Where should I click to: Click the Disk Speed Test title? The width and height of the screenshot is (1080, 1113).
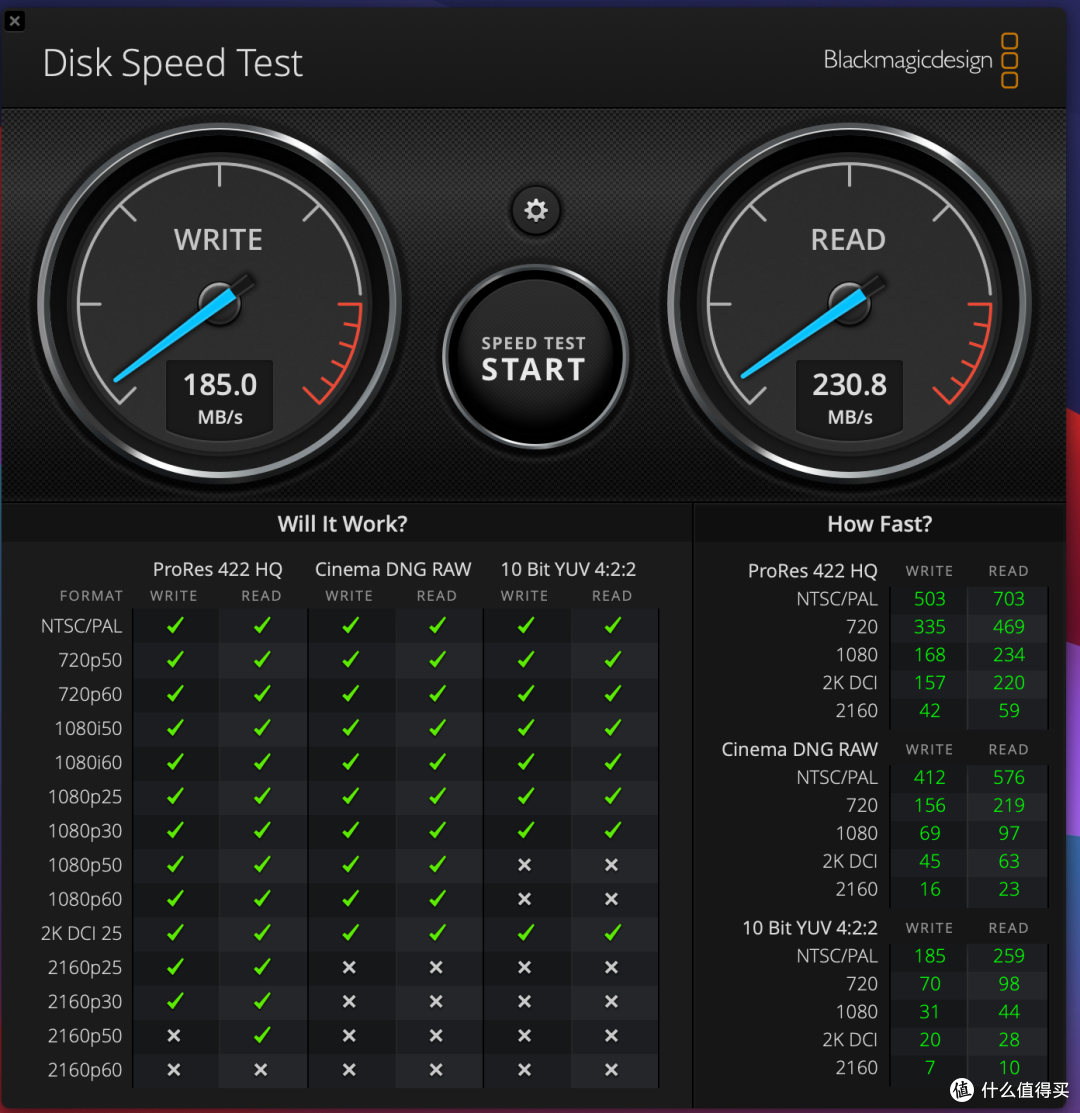pos(172,63)
